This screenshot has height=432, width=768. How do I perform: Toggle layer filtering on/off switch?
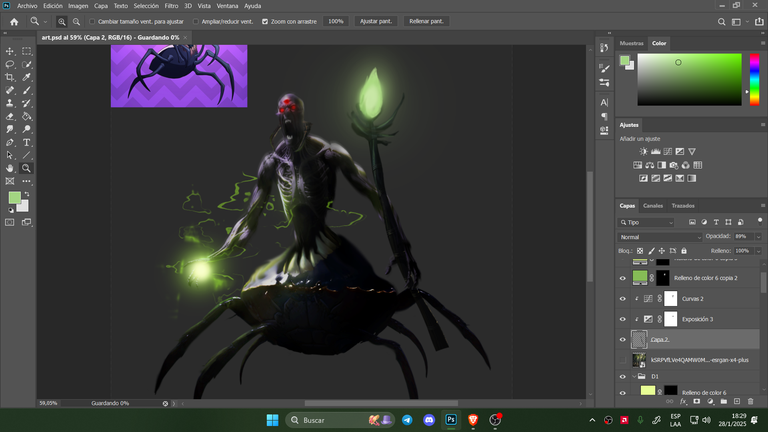click(x=760, y=221)
